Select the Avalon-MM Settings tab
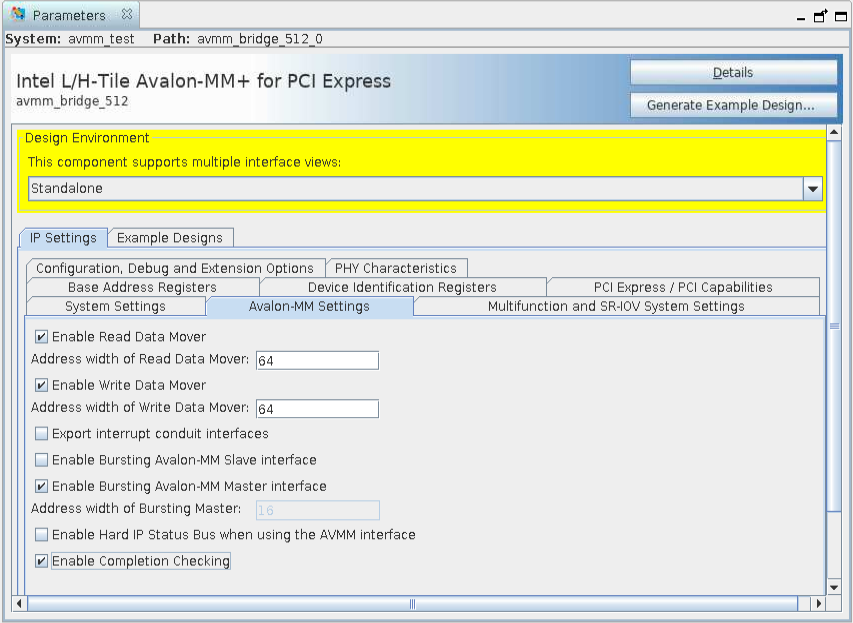853x623 pixels. coord(309,306)
